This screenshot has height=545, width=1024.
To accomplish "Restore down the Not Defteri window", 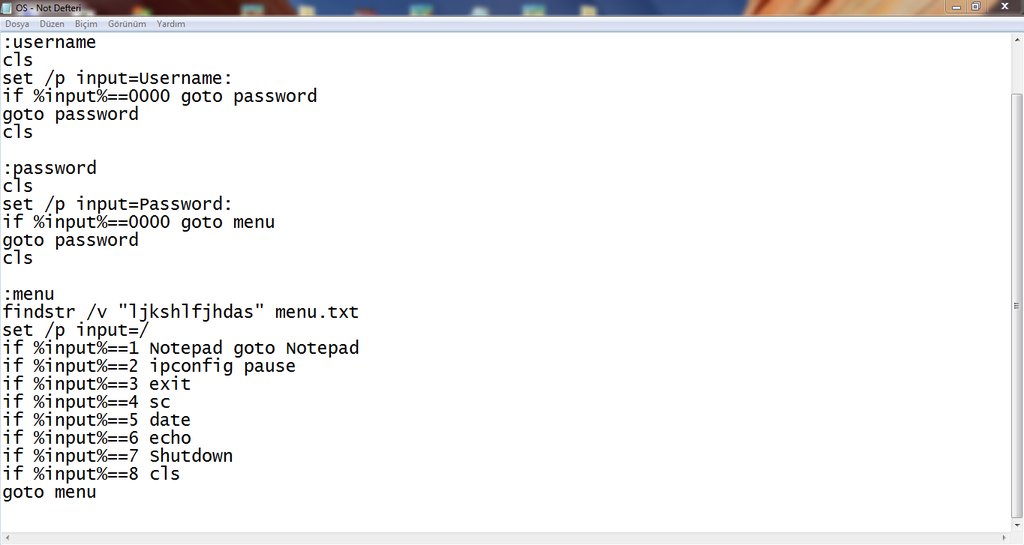I will [x=976, y=7].
